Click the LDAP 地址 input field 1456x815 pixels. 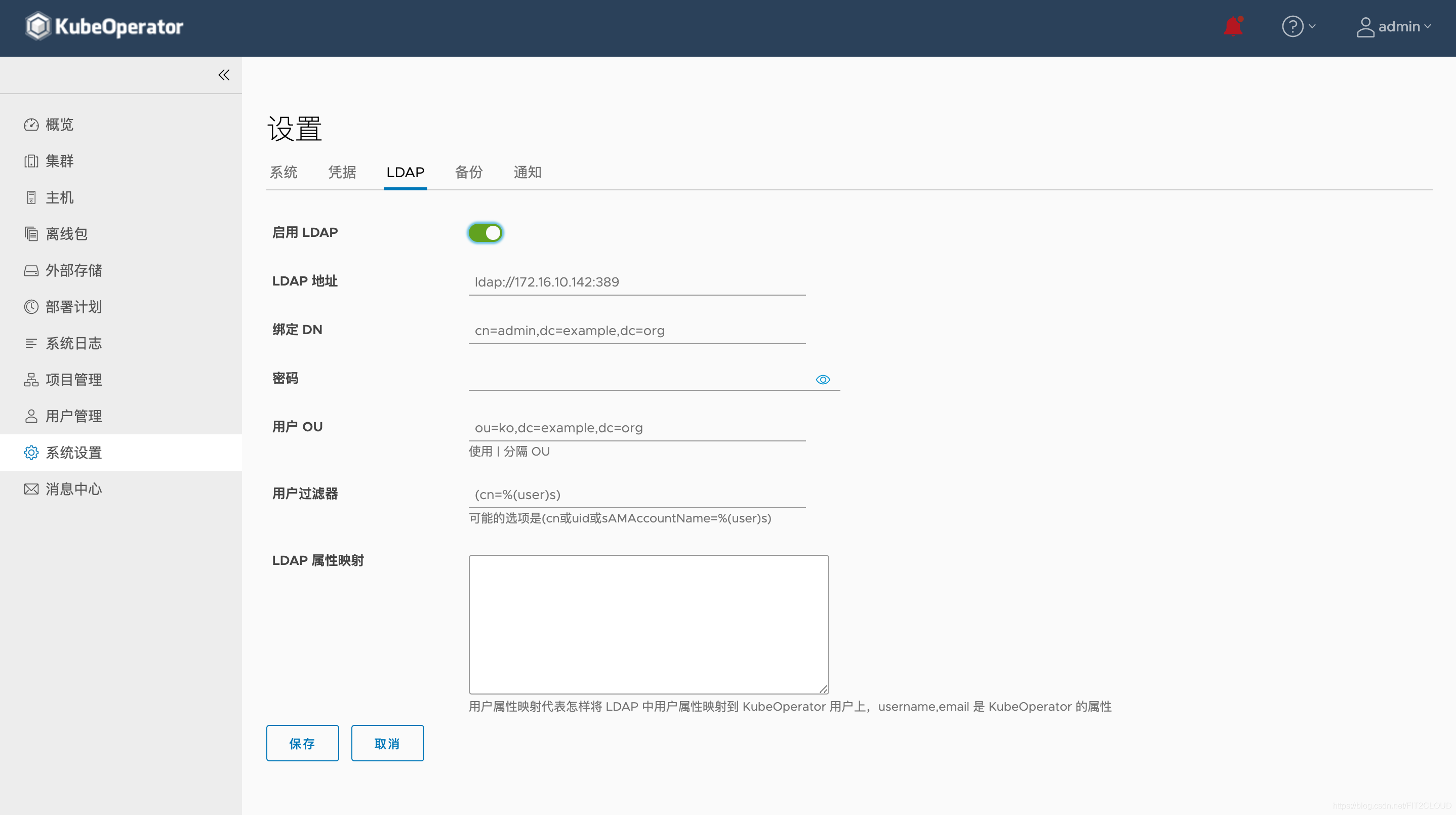point(637,282)
